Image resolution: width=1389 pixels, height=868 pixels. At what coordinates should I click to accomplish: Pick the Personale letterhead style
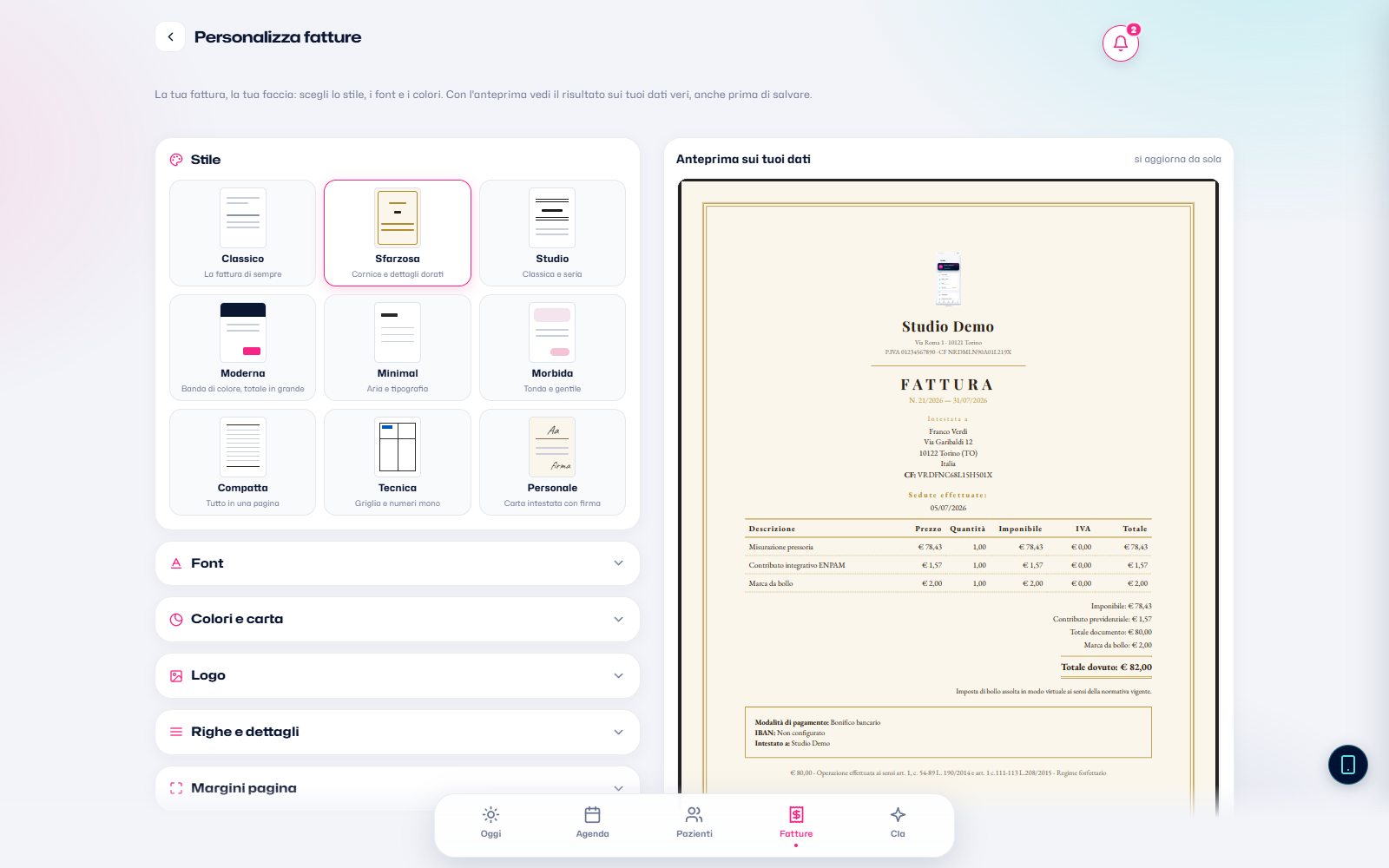[x=552, y=462]
